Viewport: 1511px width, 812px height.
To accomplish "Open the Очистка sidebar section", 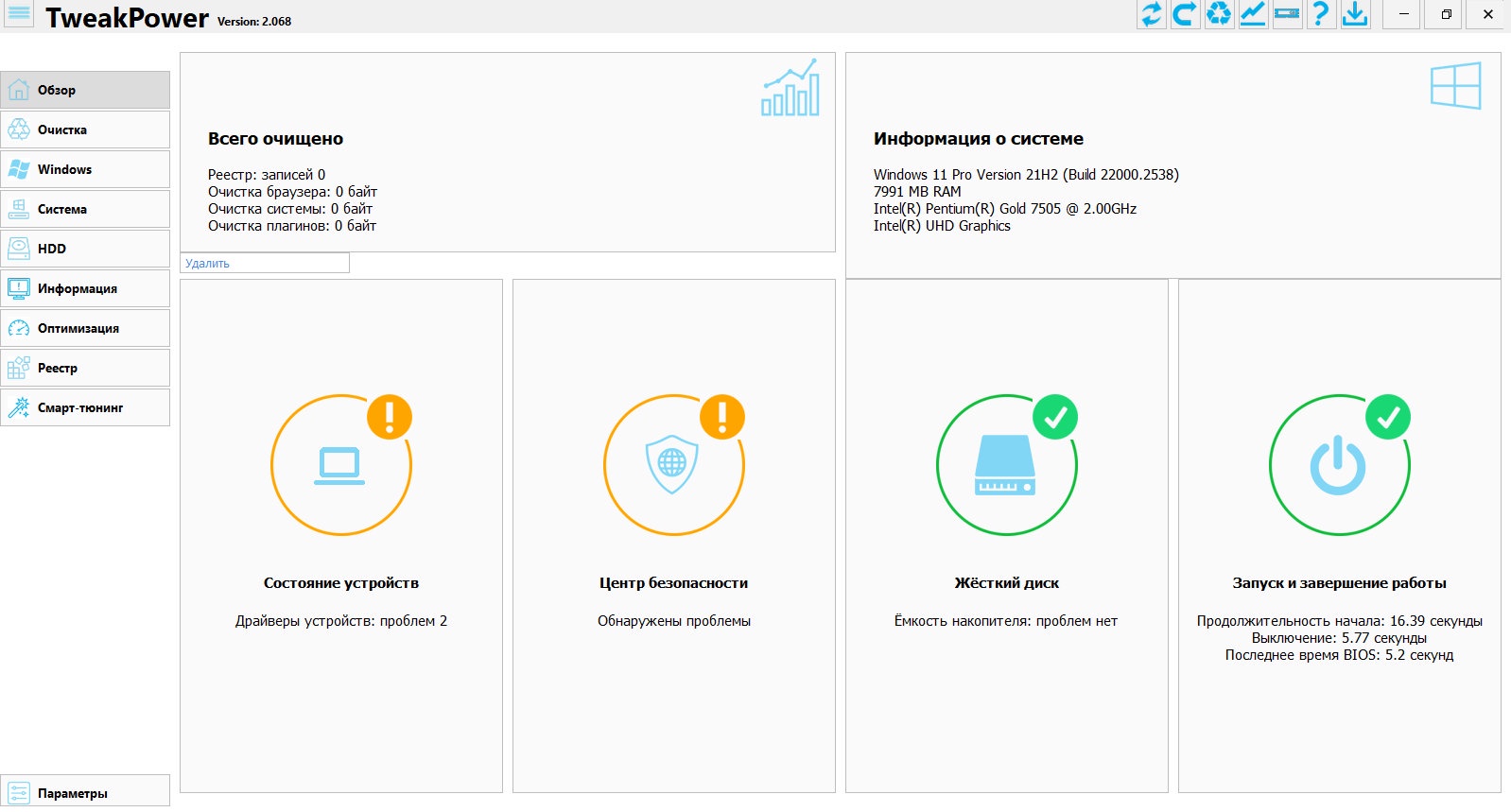I will (85, 130).
